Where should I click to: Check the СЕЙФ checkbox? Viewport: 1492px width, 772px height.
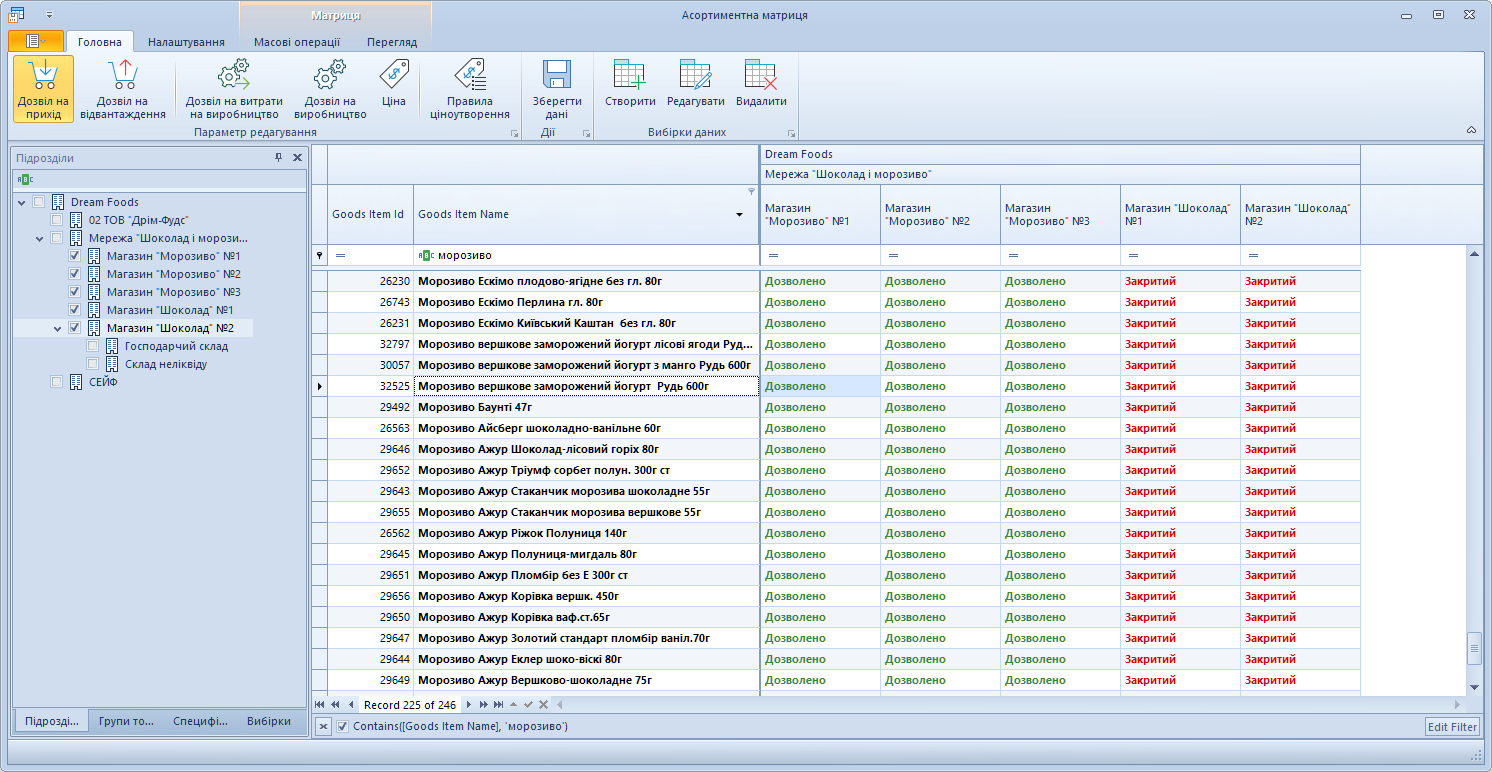[x=57, y=382]
